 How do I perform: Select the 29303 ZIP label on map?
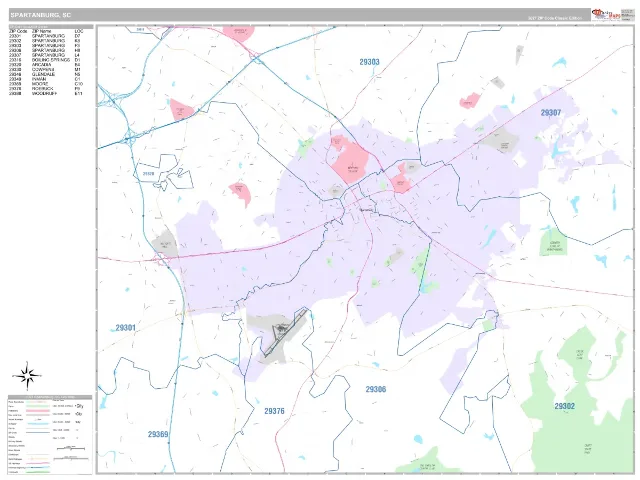[369, 62]
